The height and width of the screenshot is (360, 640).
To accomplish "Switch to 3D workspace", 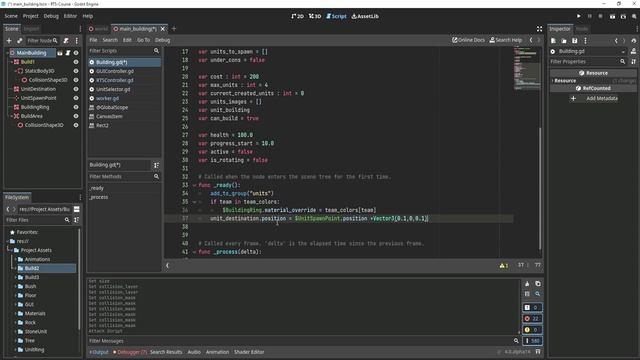I will (x=315, y=16).
